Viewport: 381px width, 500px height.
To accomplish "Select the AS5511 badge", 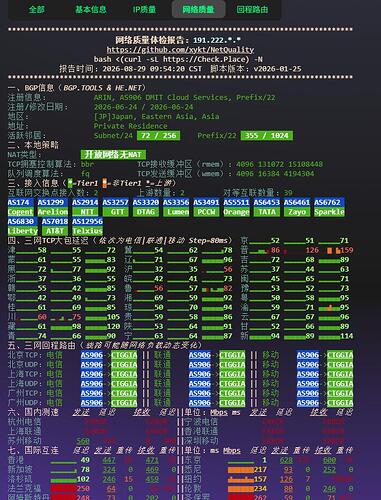I will pos(236,202).
